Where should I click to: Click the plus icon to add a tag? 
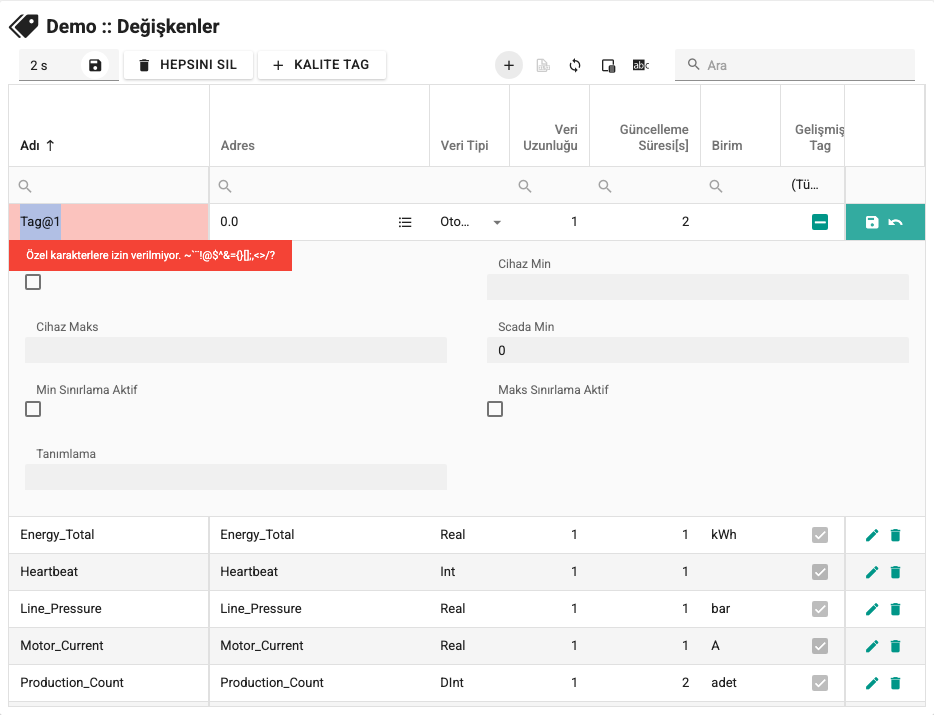509,66
